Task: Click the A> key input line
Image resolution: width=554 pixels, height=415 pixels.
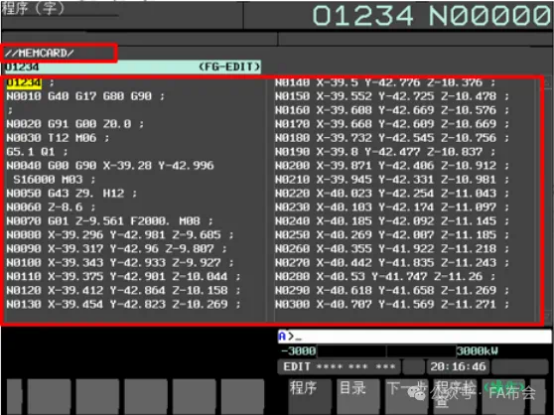Action: tap(414, 337)
